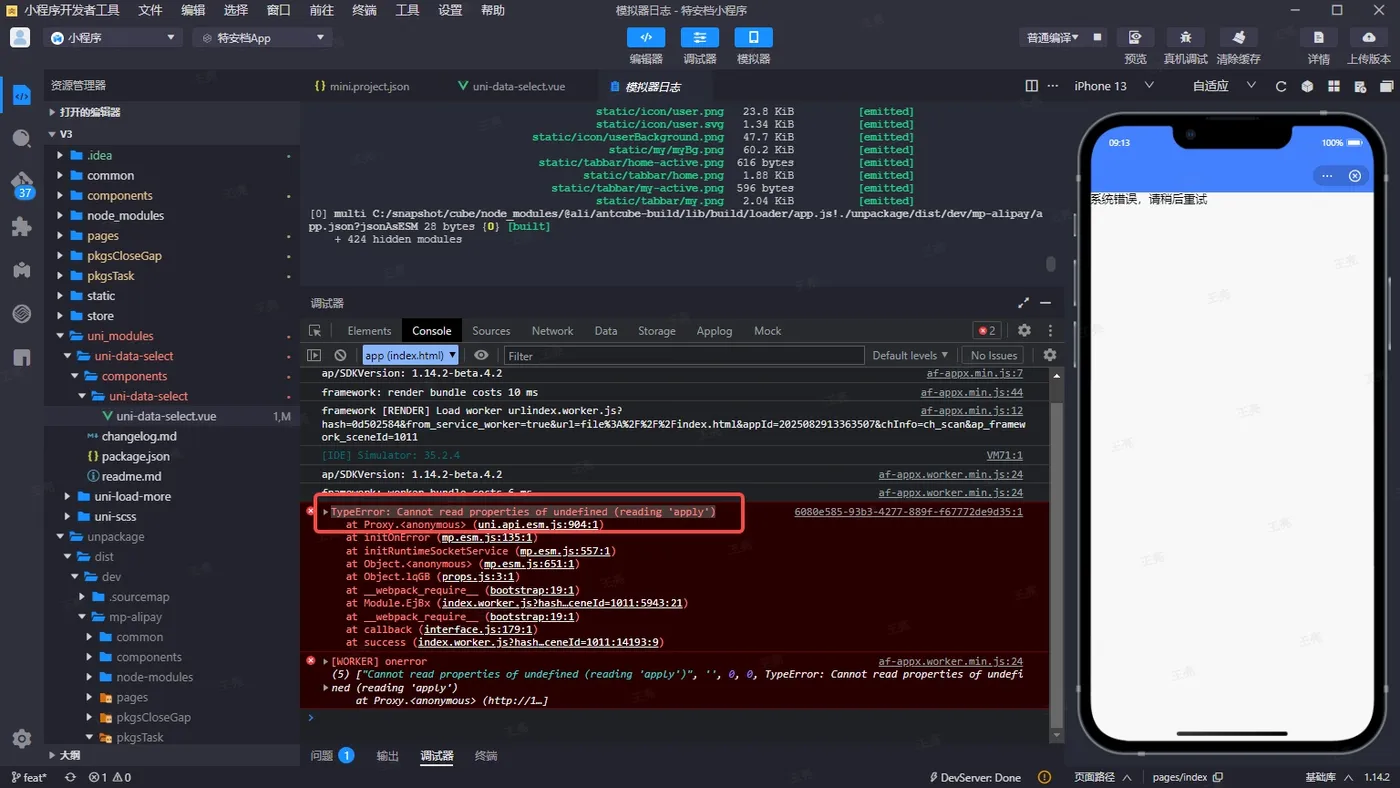Viewport: 1400px width, 788px height.
Task: Open the extensions puzzle icon in sidebar
Action: pyautogui.click(x=21, y=226)
